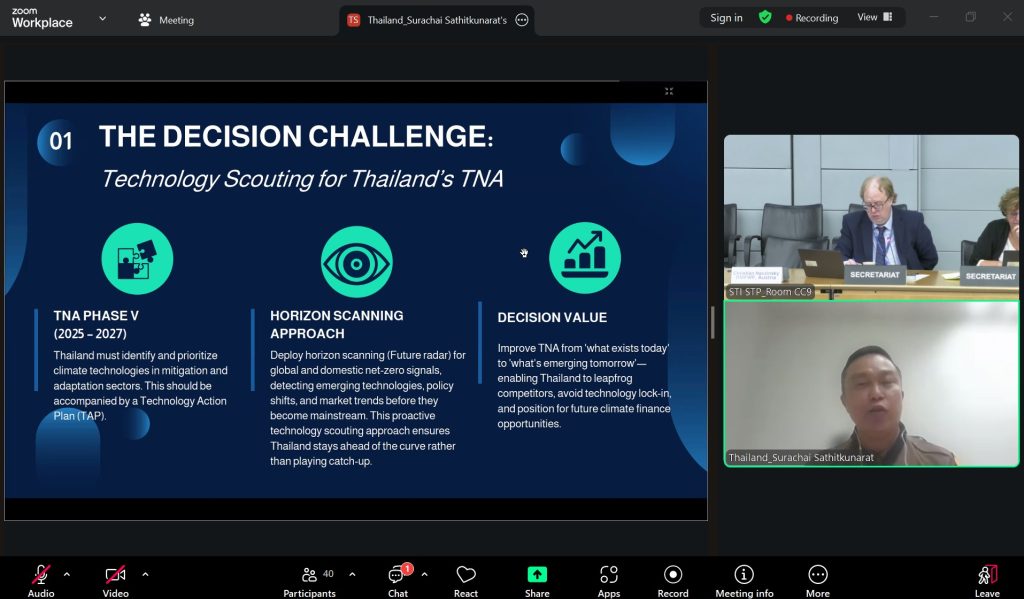1024x599 pixels.
Task: Open the Participants panel
Action: tap(309, 579)
